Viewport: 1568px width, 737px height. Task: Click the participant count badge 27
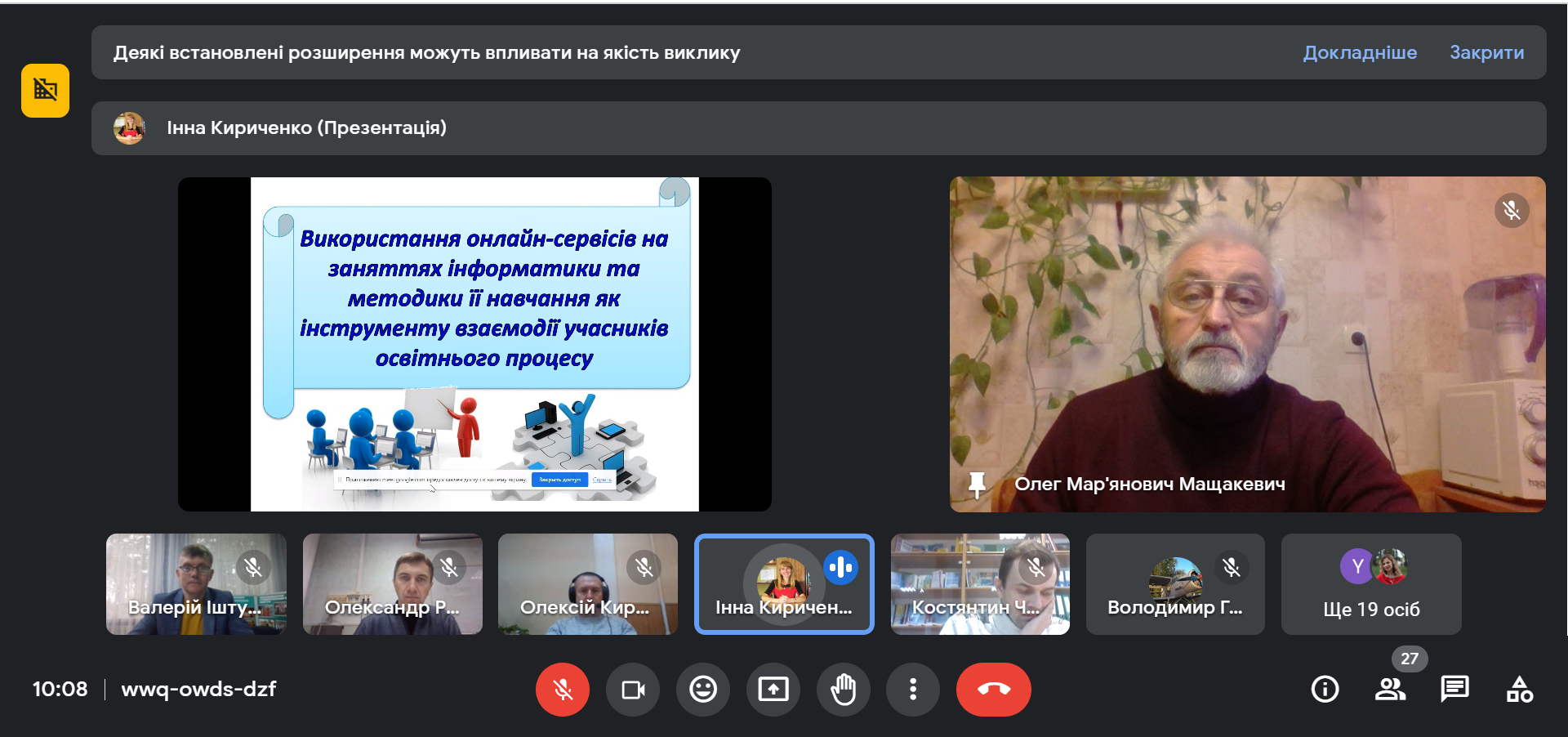1410,659
